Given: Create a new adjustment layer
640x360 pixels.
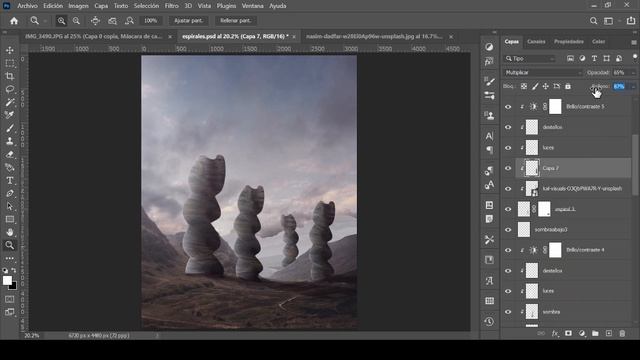Looking at the screenshot, I should point(582,333).
